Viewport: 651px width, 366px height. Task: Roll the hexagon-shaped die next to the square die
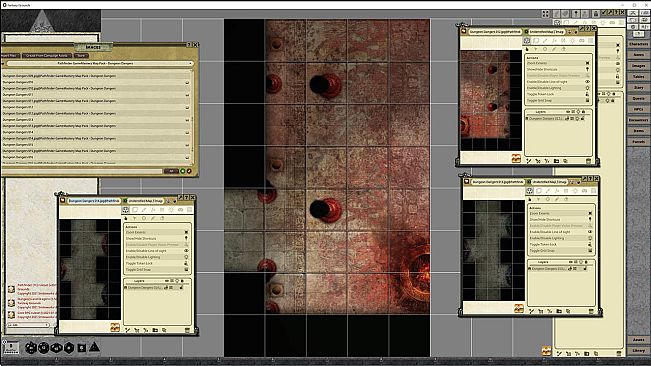(69, 348)
